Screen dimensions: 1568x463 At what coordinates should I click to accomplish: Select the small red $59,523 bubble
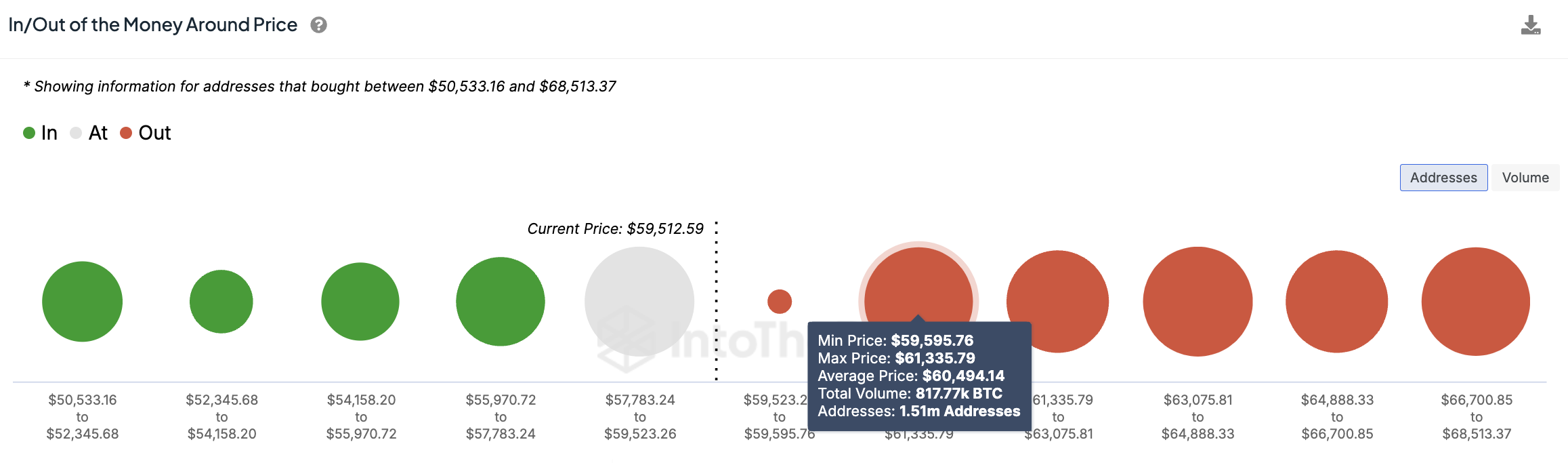(780, 302)
